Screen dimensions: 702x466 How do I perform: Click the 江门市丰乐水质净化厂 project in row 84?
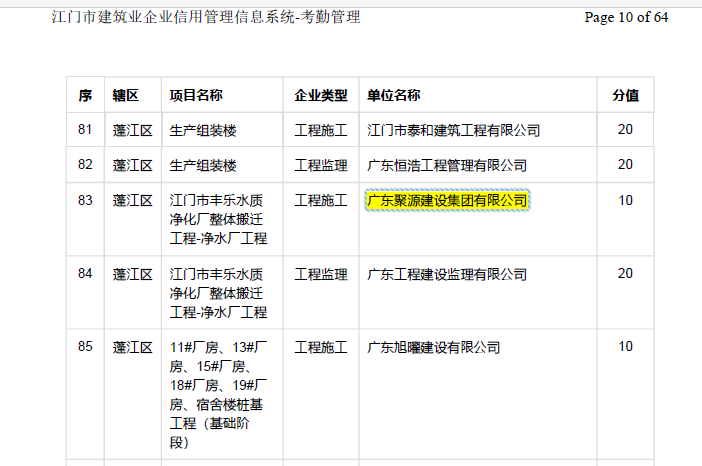click(x=218, y=293)
